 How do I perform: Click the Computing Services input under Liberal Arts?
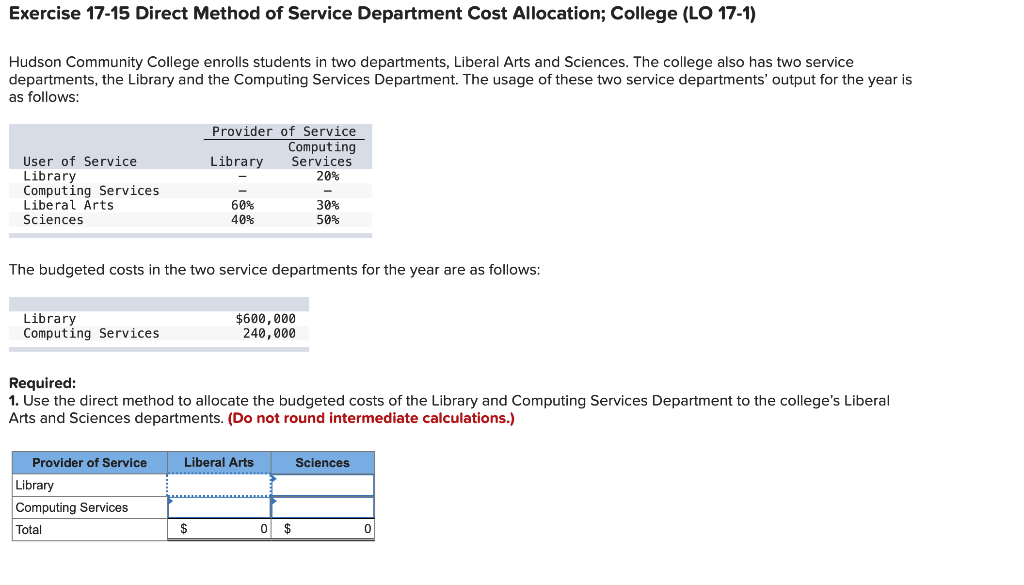217,507
